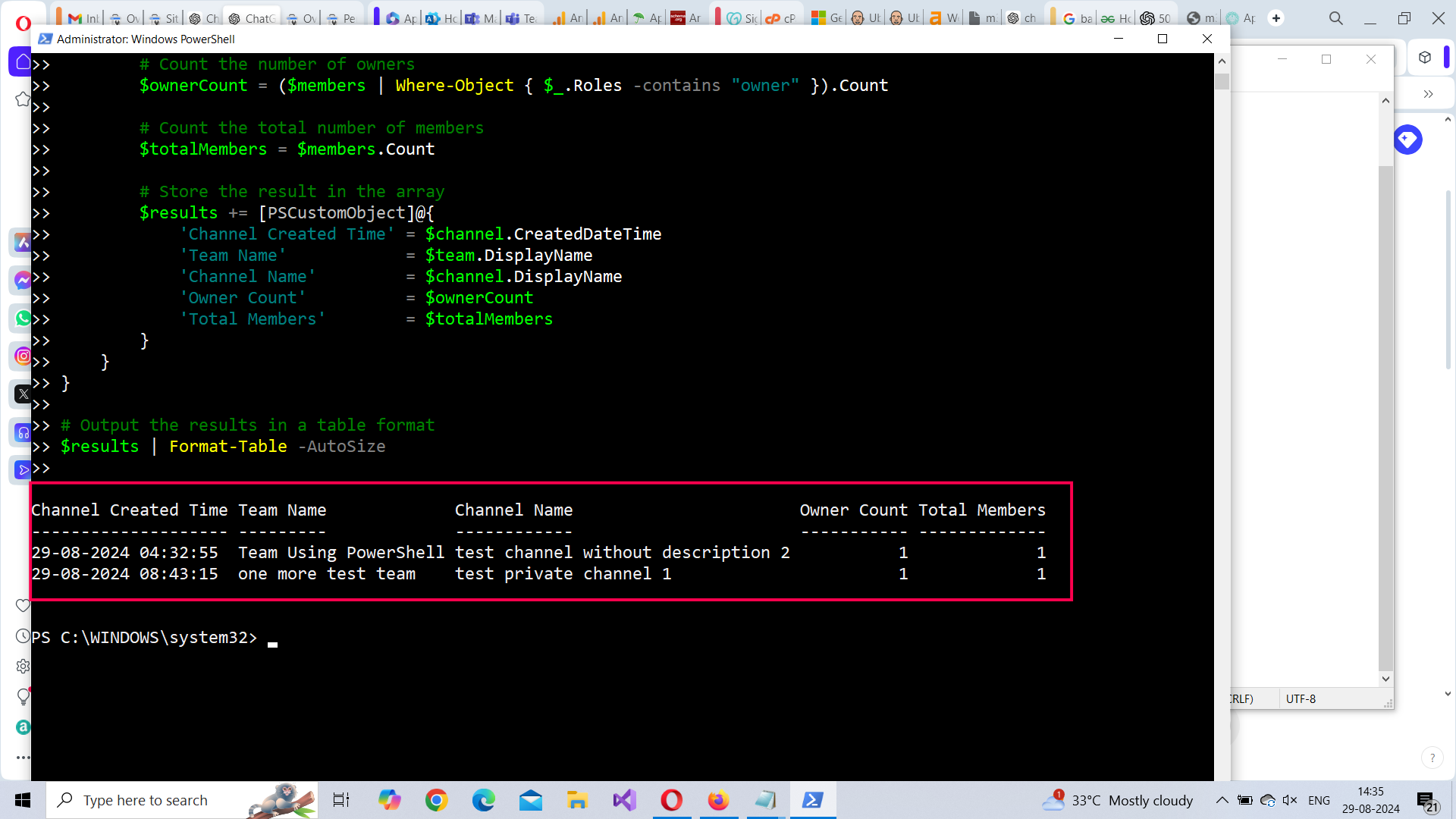Toggle the Task View button
This screenshot has width=1456, height=819.
(341, 800)
